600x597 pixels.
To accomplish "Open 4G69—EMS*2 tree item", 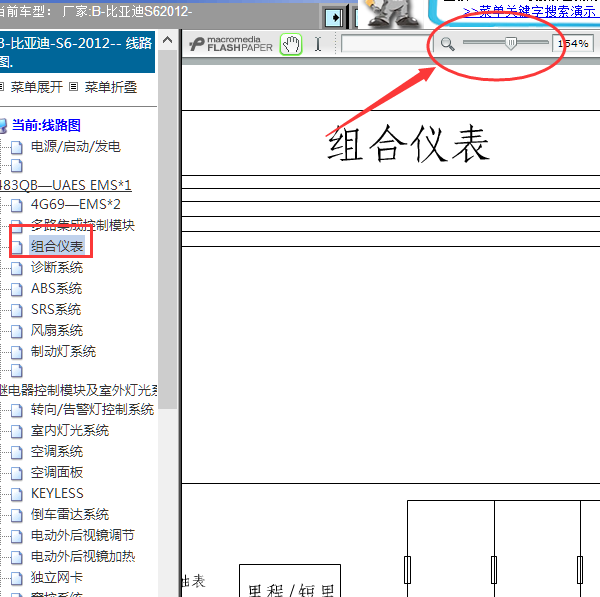I will point(76,204).
